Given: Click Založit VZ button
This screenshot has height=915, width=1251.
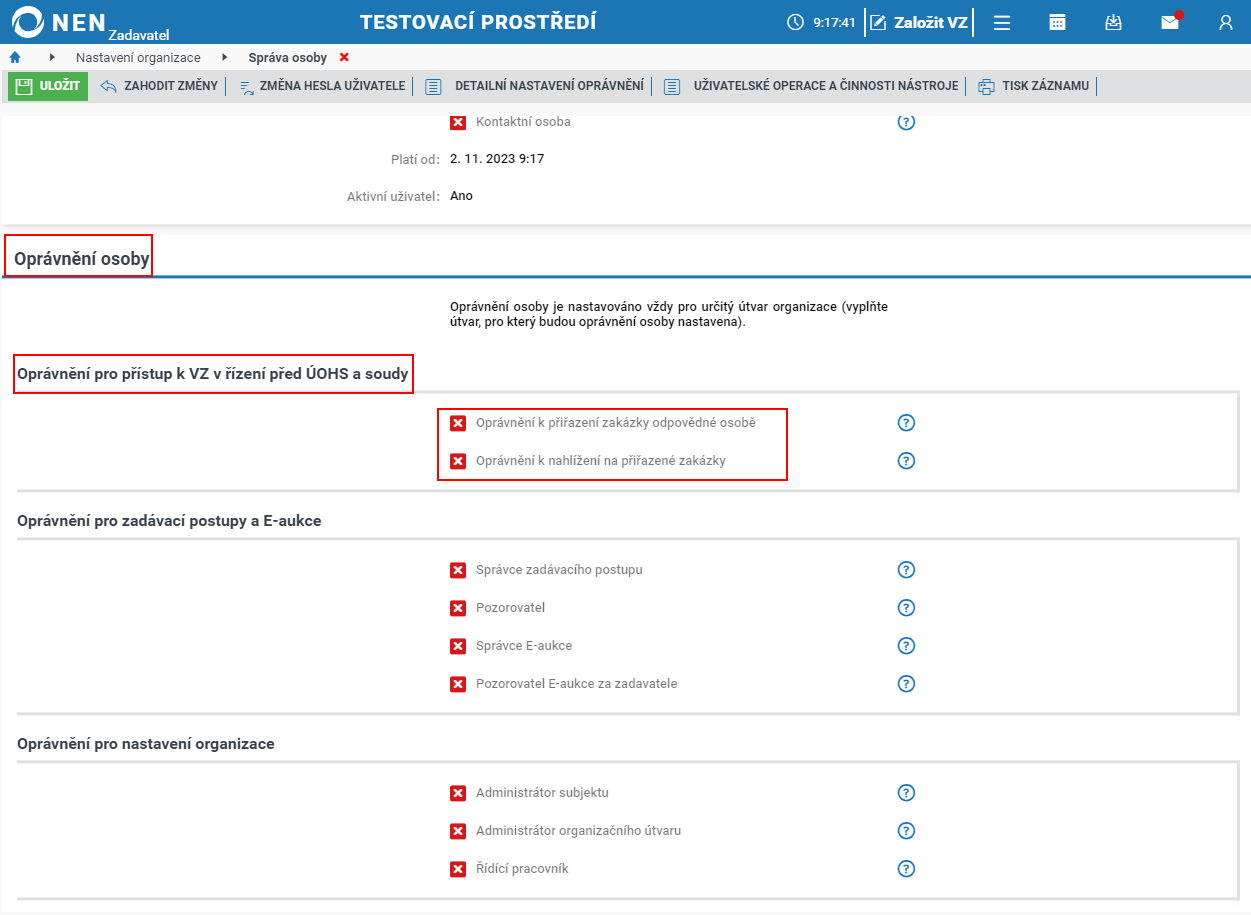Looking at the screenshot, I should click(919, 22).
